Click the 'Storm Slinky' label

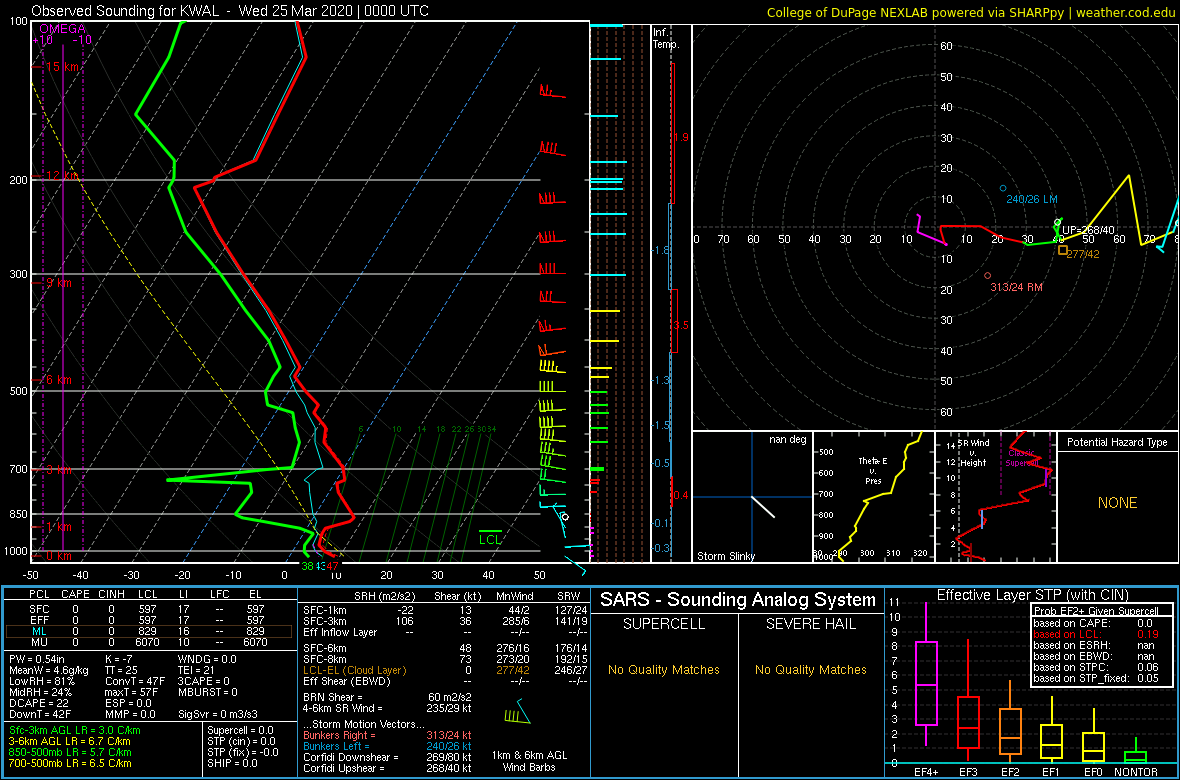724,556
